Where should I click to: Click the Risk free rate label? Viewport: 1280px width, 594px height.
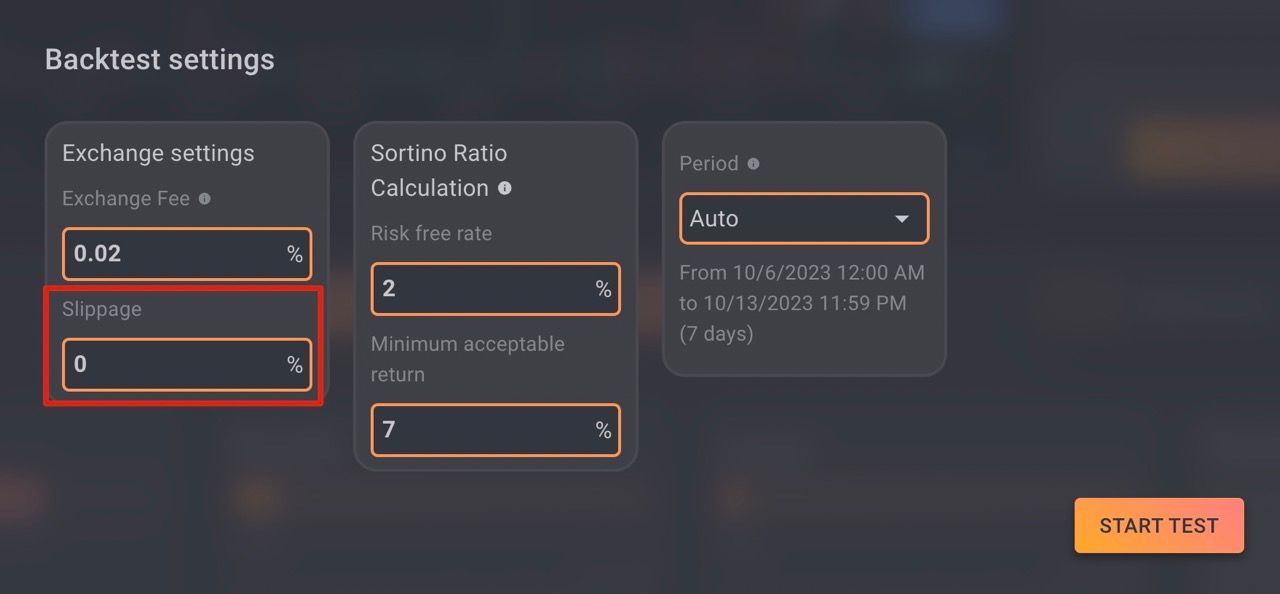[x=431, y=233]
